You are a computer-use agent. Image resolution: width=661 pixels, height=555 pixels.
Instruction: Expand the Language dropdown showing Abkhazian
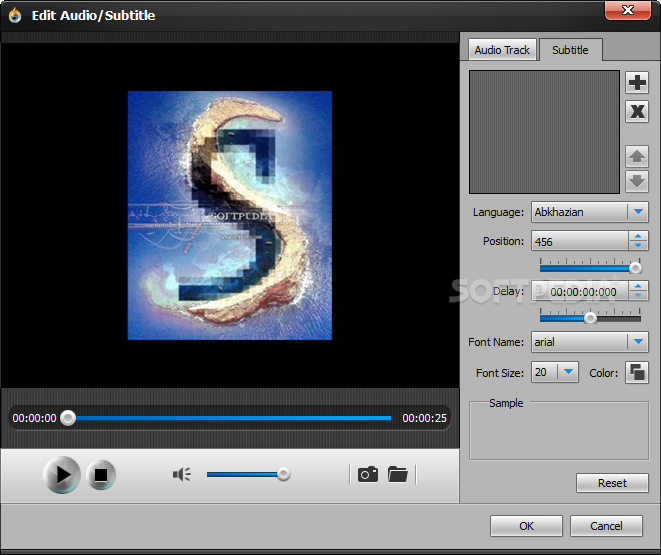point(637,212)
